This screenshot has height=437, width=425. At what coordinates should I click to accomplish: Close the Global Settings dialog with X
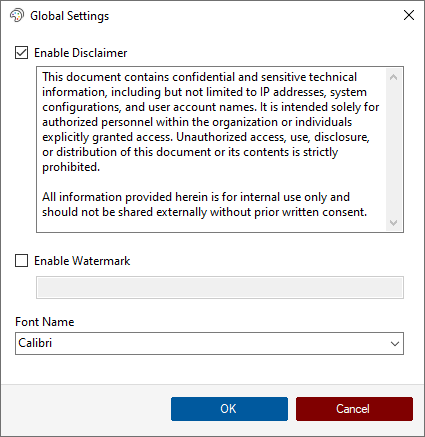(409, 15)
